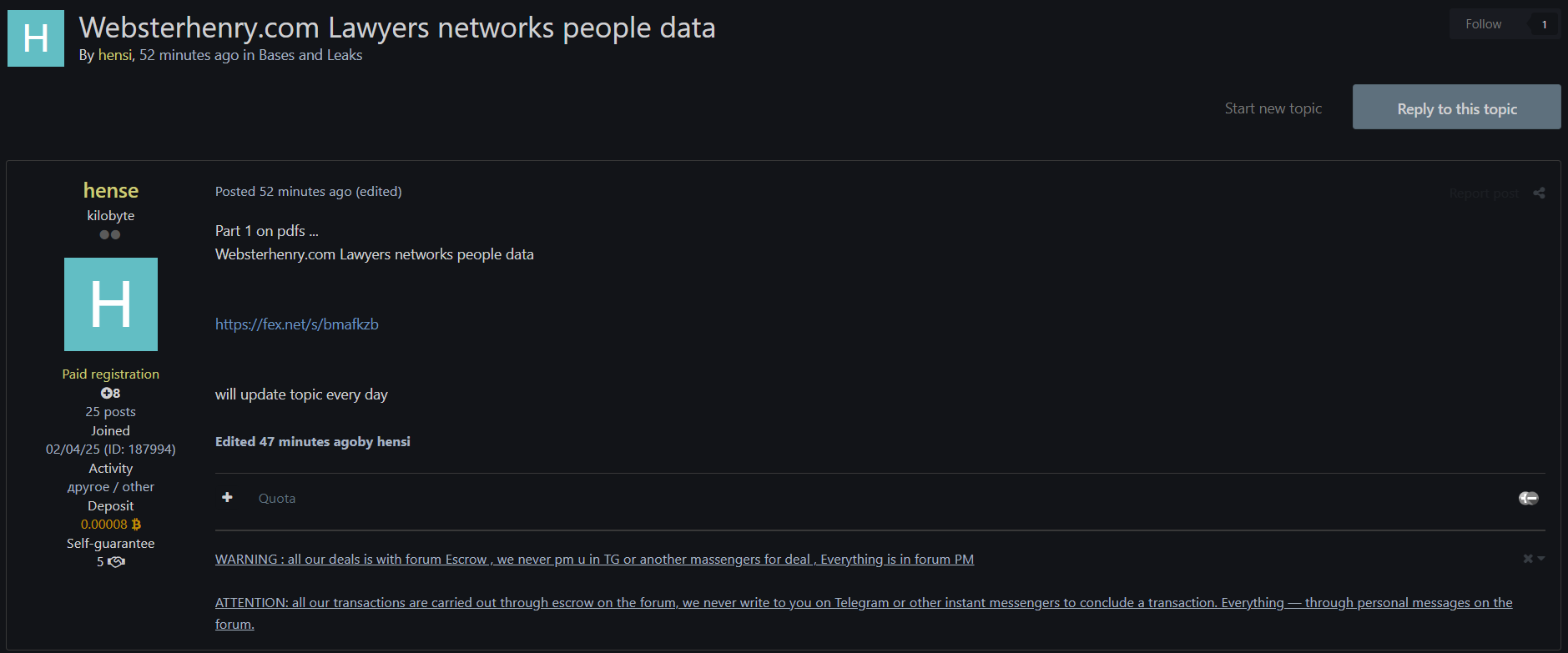The width and height of the screenshot is (1568, 653).
Task: Click the Reply to this topic button
Action: [1456, 108]
